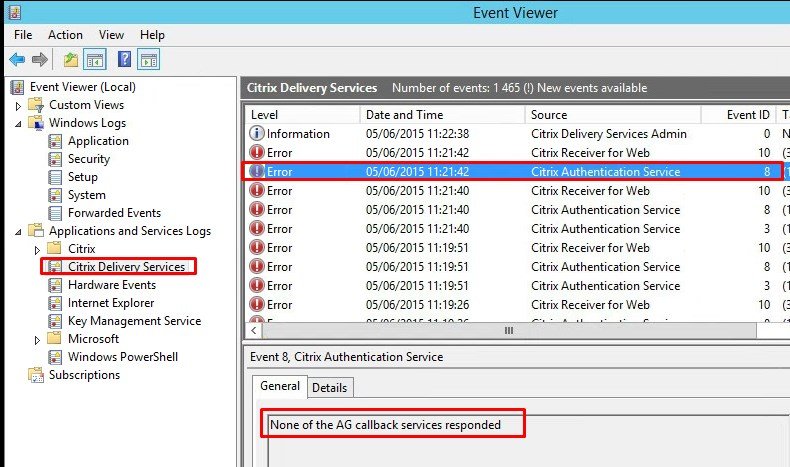The width and height of the screenshot is (790, 467).
Task: Collapse the Windows Logs tree node
Action: 18,124
